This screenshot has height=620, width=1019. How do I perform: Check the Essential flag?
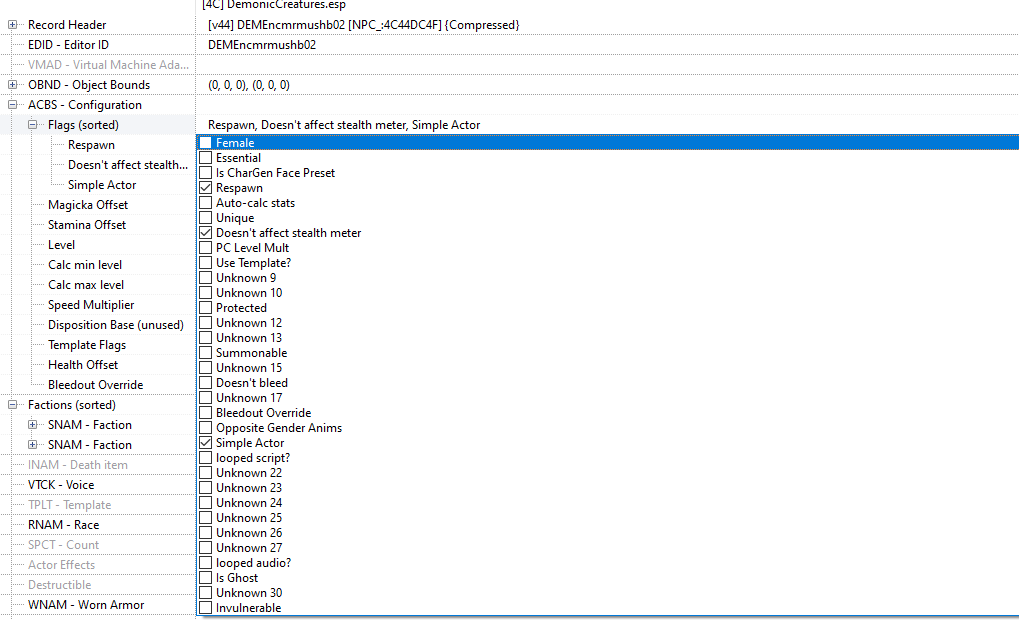coord(206,157)
